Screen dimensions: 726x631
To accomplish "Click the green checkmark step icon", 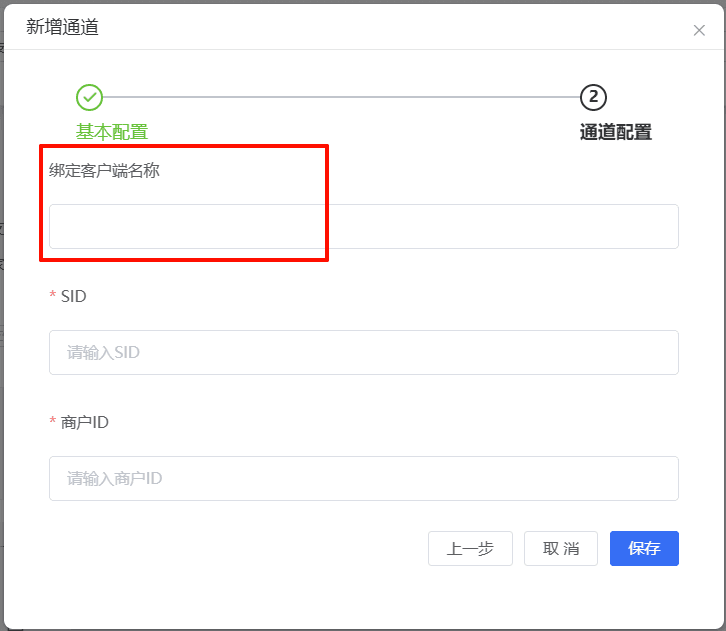I will coord(89,97).
